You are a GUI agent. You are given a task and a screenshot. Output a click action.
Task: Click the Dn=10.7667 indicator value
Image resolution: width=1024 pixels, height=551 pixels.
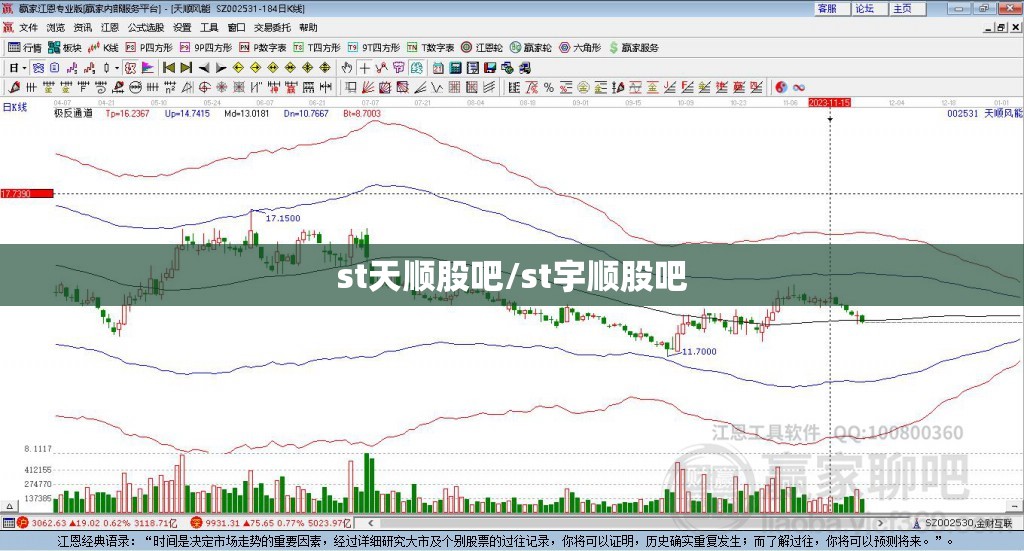pyautogui.click(x=306, y=113)
